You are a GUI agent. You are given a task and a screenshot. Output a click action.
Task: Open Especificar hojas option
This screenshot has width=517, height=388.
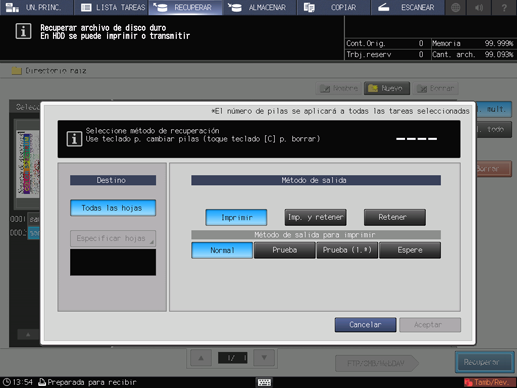(113, 238)
